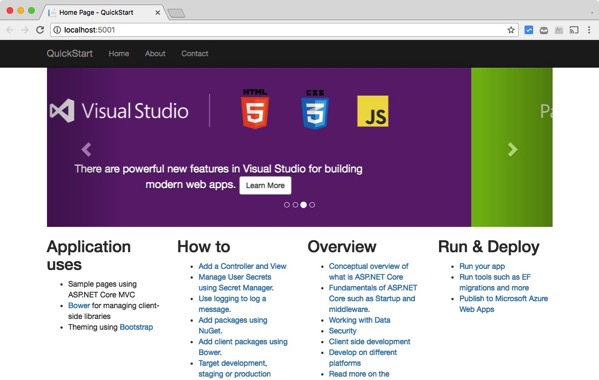The image size is (599, 380).
Task: Go to previous carousel slide
Action: pos(86,149)
